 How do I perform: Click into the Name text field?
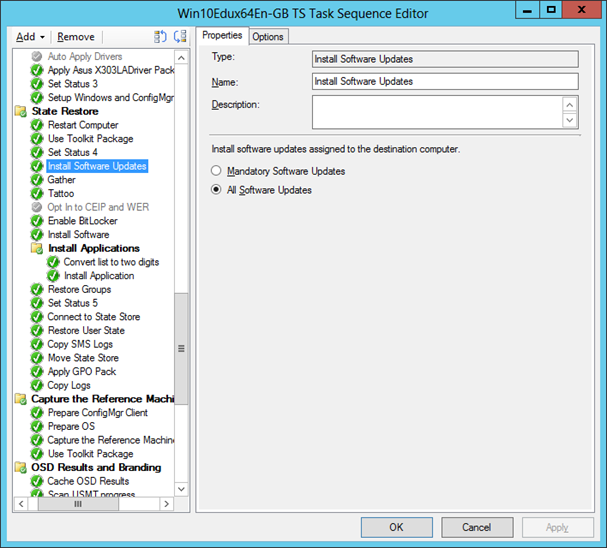[444, 81]
